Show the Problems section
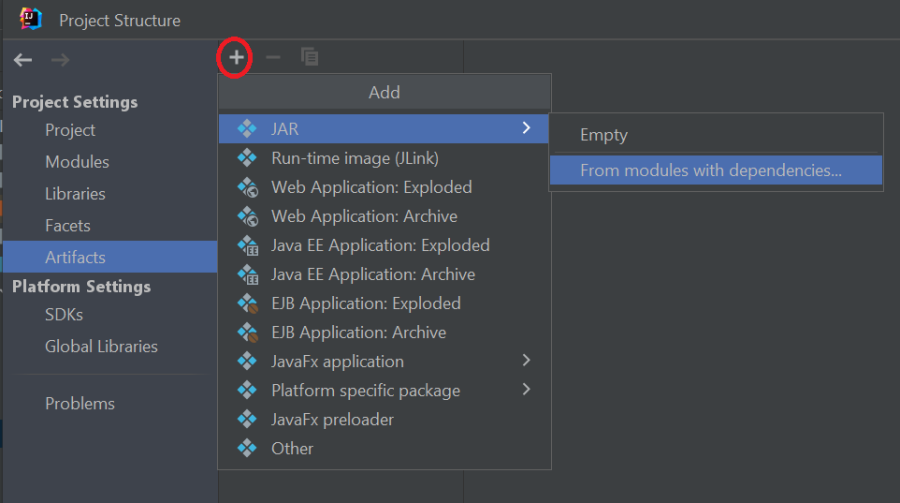 (x=80, y=404)
